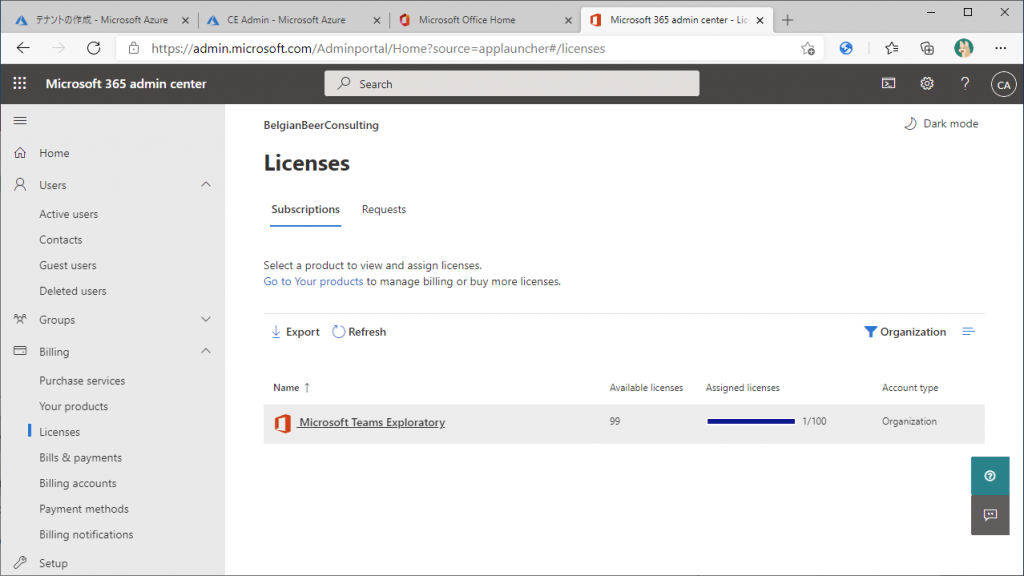Click the Assigned licenses column header
1024x576 pixels.
pyautogui.click(x=743, y=387)
